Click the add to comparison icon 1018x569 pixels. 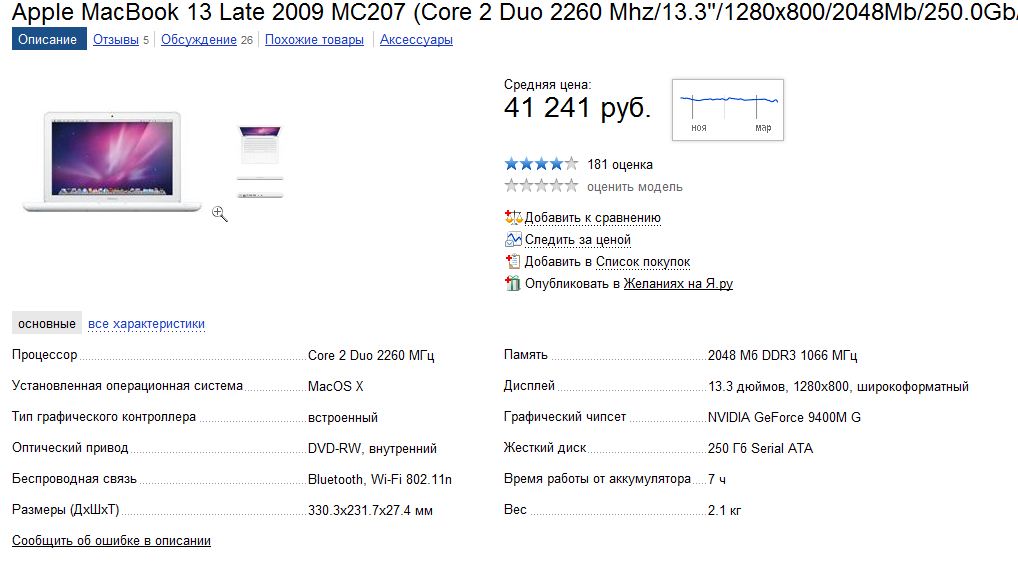(513, 217)
